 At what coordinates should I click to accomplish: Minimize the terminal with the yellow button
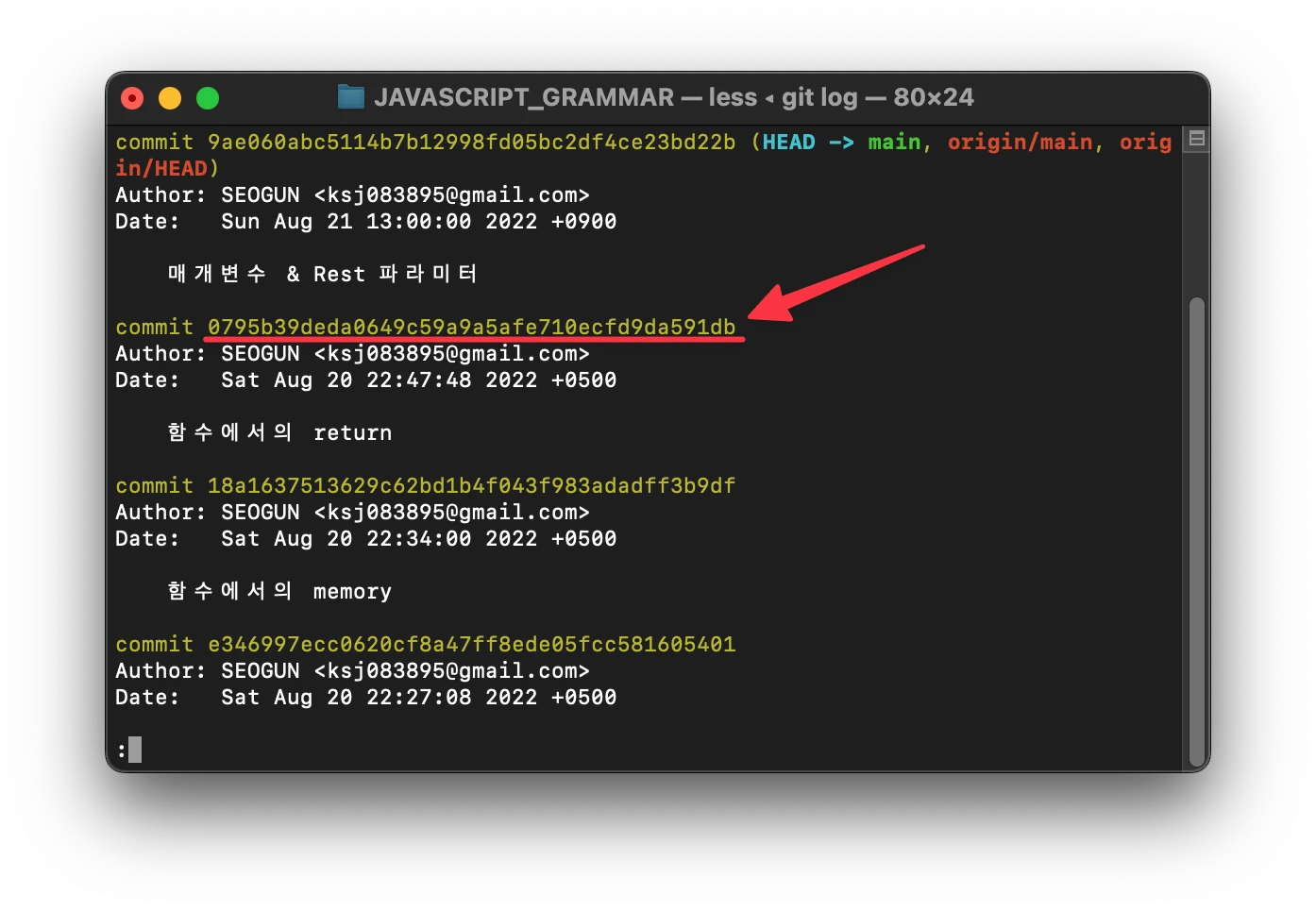(170, 98)
